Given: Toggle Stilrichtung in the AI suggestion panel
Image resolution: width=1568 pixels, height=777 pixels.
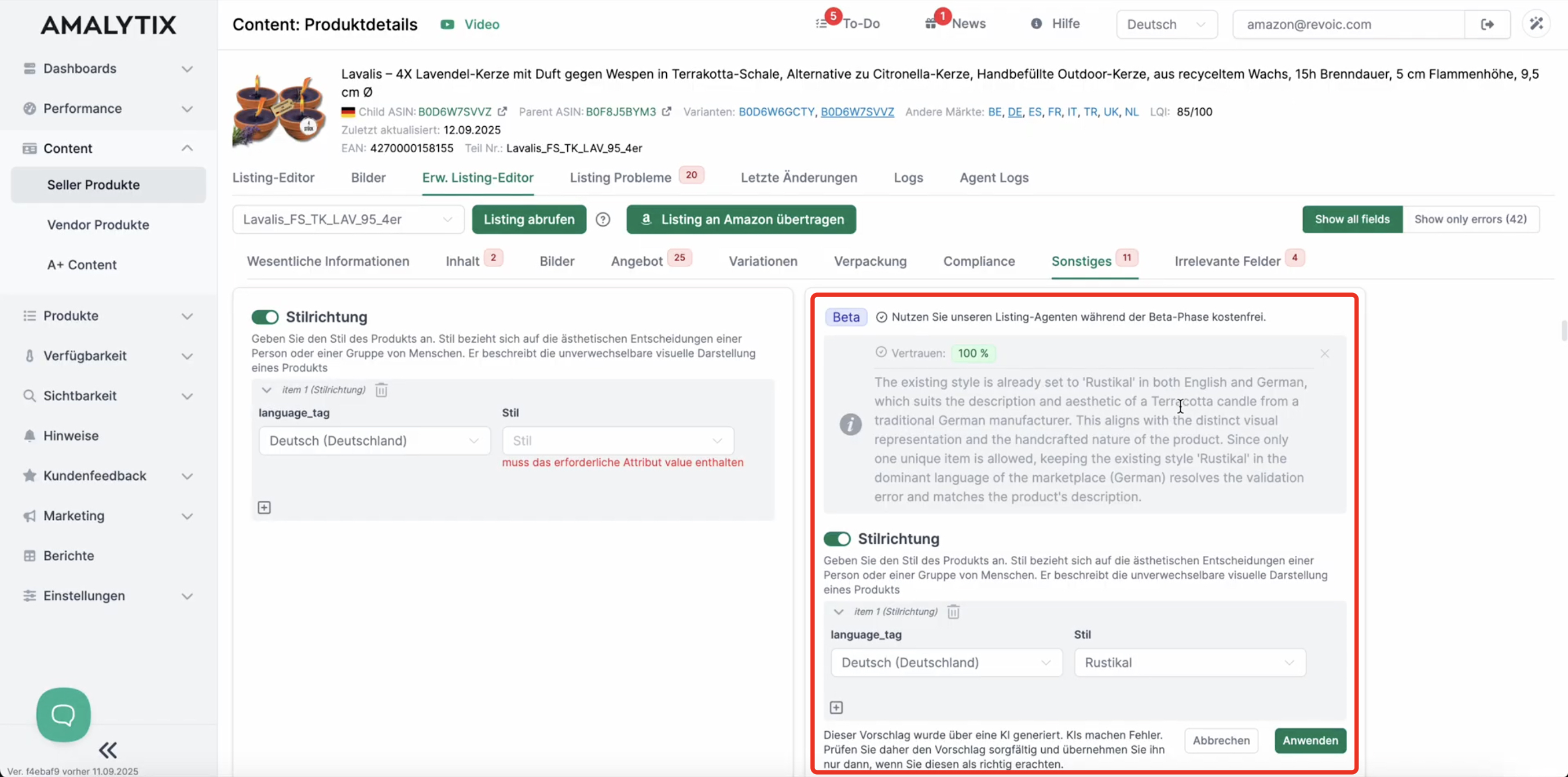Looking at the screenshot, I should [836, 539].
